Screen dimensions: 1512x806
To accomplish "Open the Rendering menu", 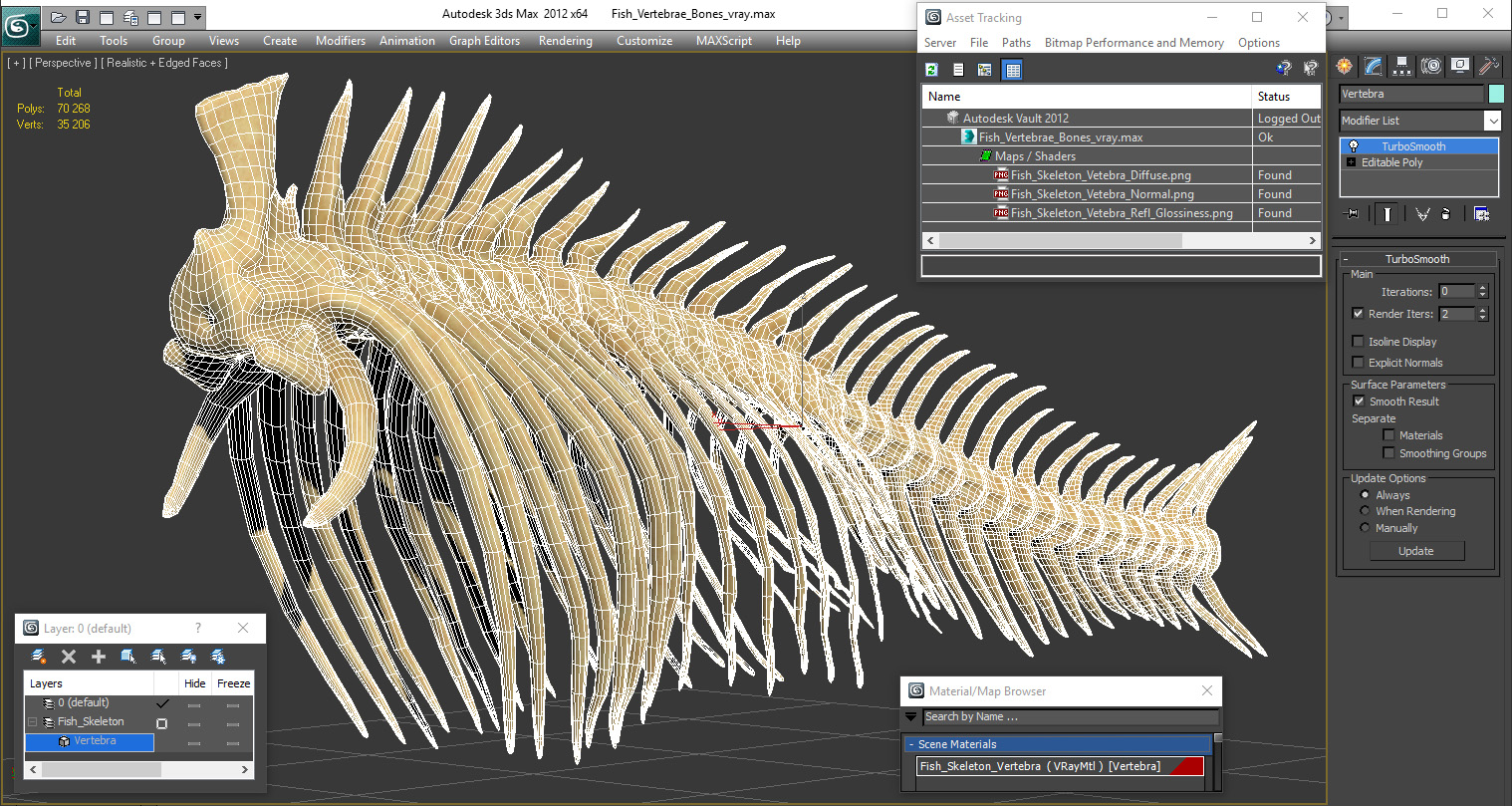I will [565, 41].
